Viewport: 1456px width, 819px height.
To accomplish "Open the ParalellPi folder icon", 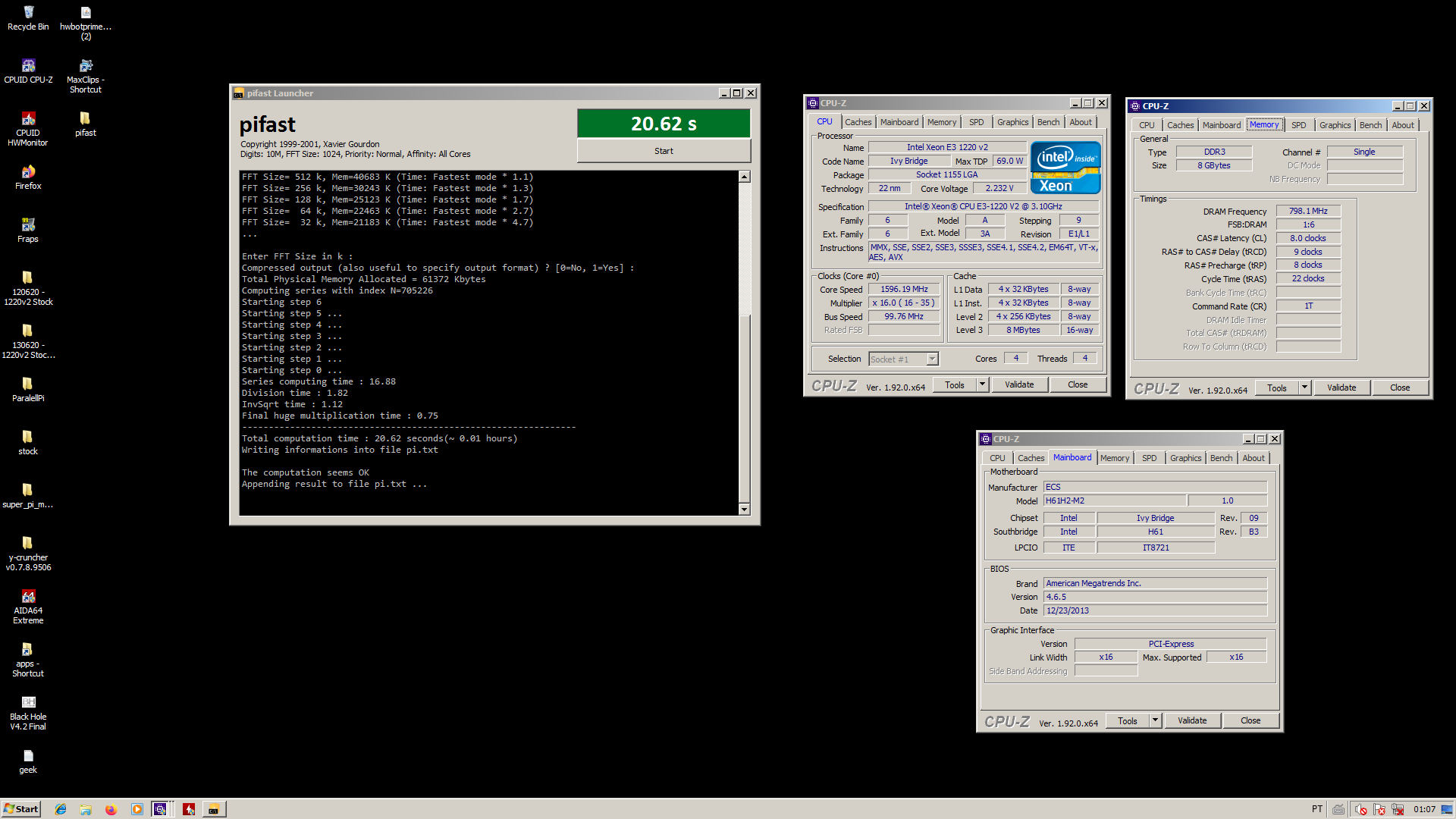I will click(x=28, y=390).
